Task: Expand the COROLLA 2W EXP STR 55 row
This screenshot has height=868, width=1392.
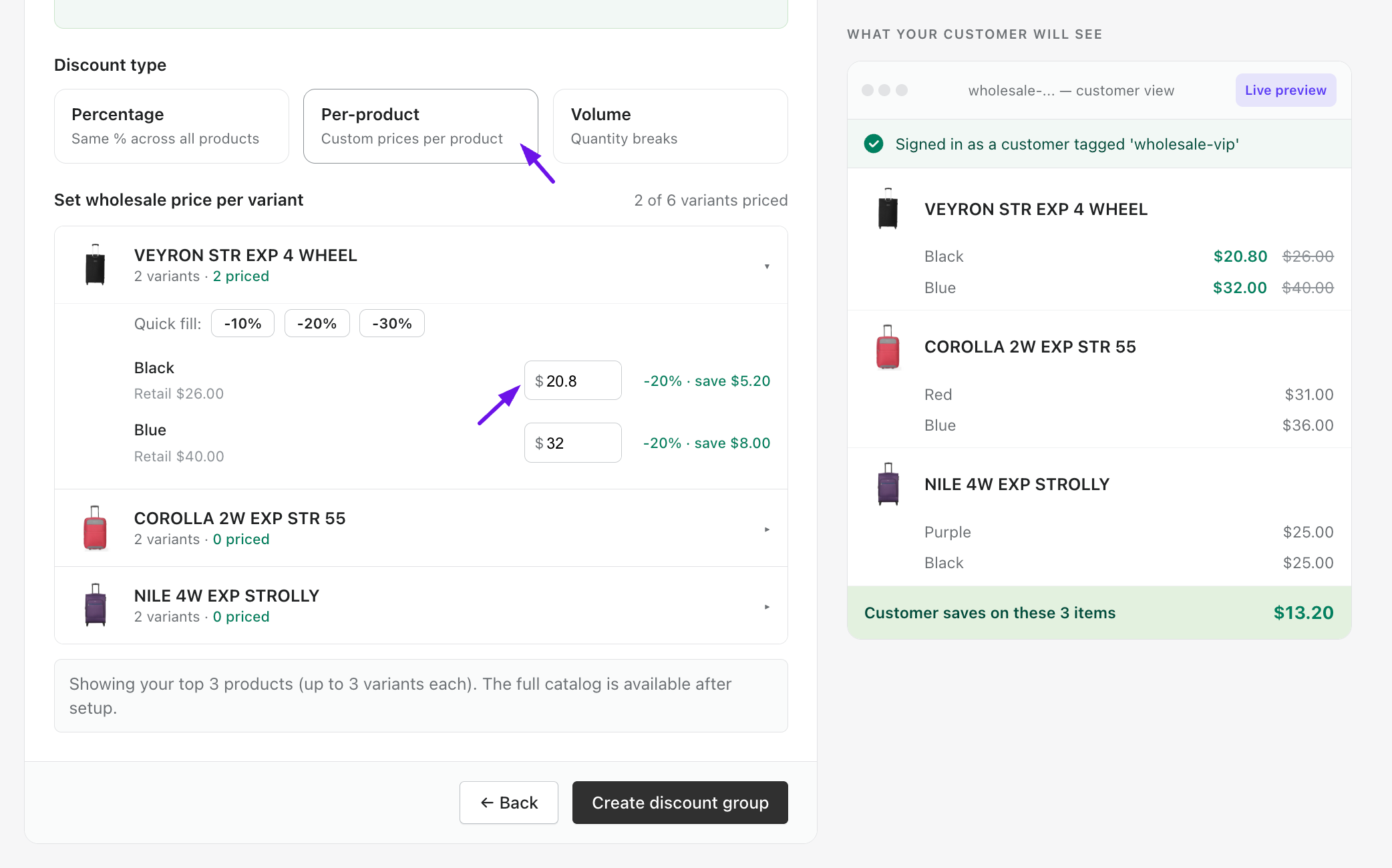Action: 421,528
